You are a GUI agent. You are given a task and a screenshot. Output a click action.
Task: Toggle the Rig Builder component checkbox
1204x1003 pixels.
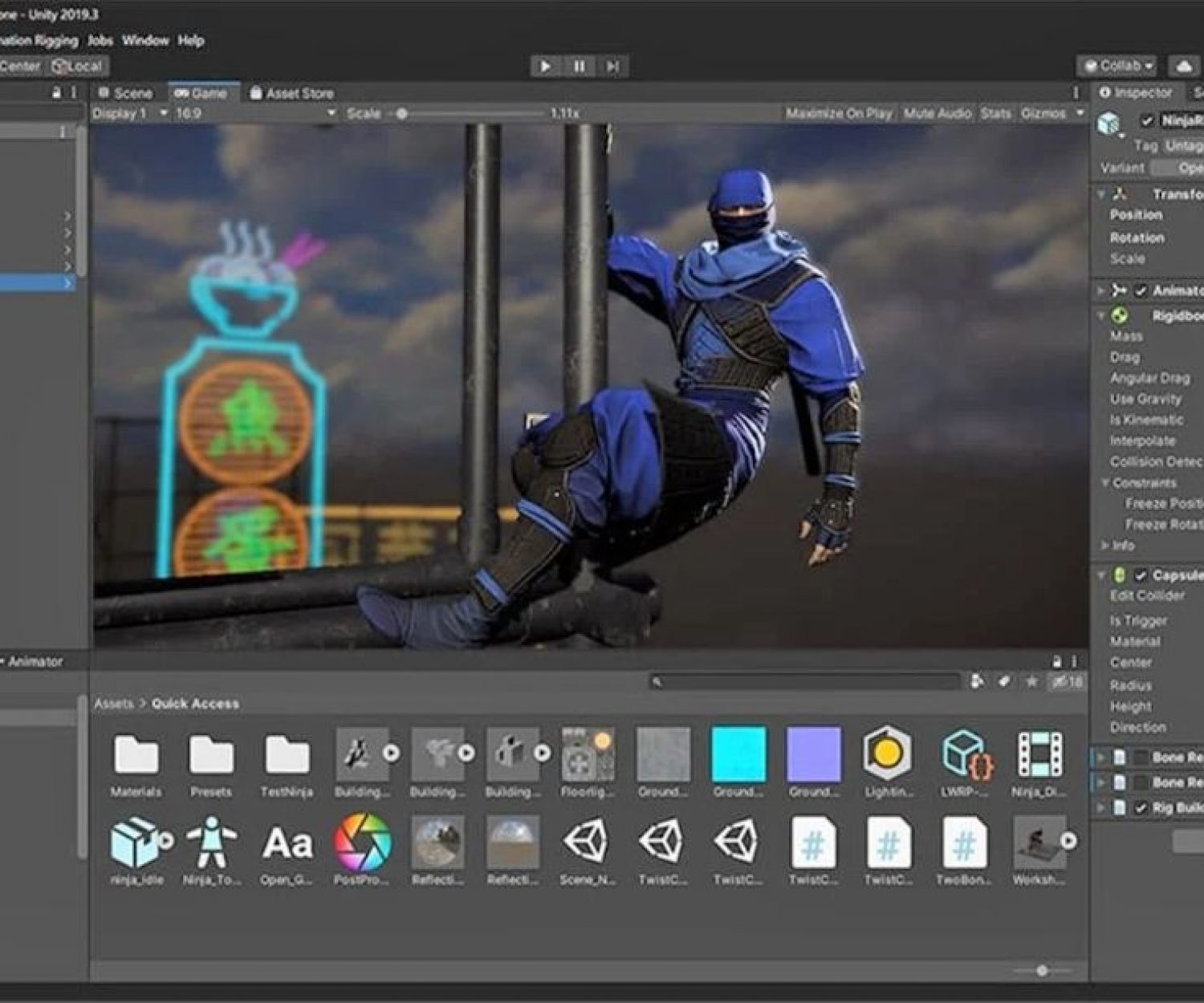(1141, 808)
